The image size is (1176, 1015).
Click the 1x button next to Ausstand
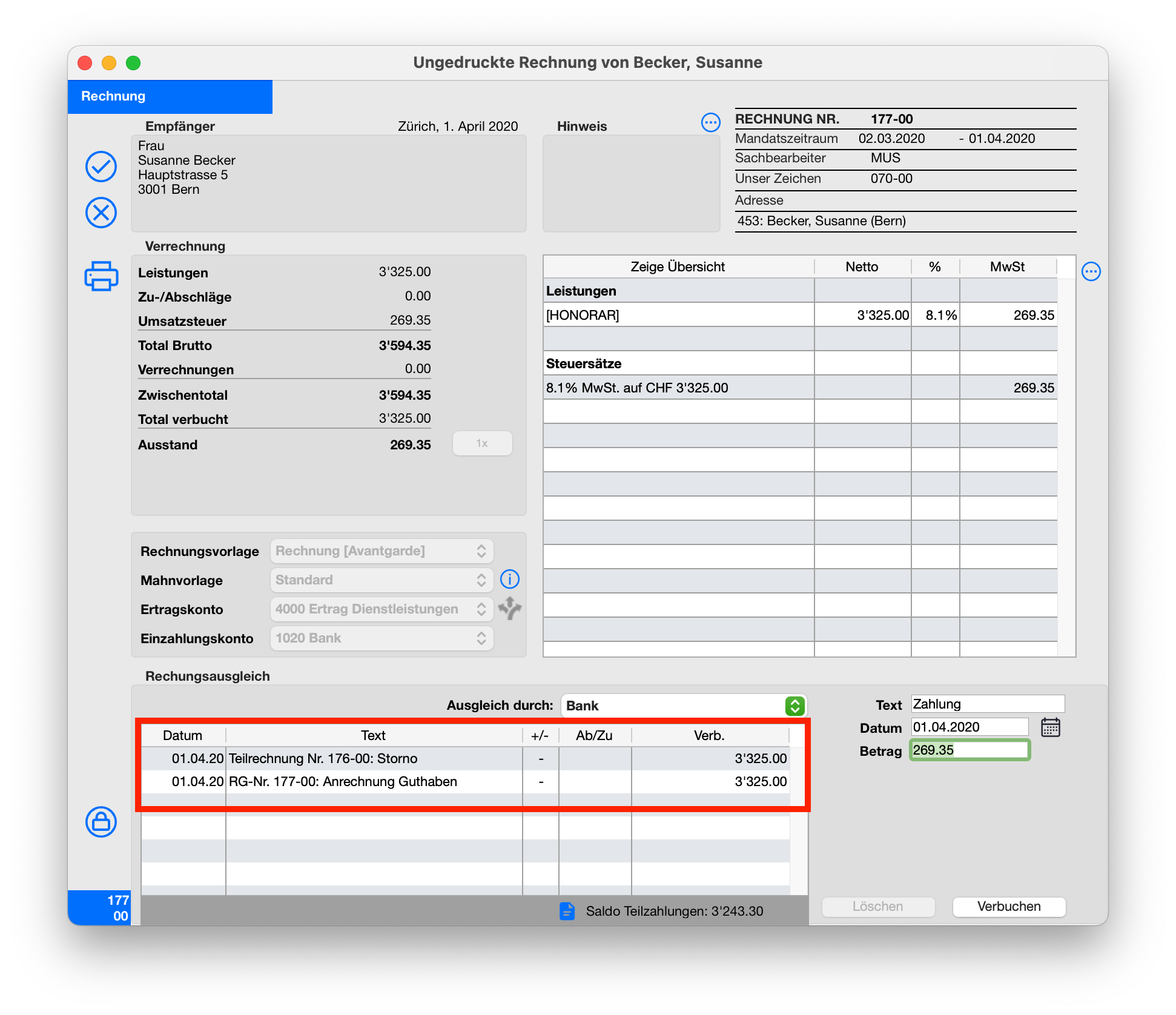coord(482,443)
